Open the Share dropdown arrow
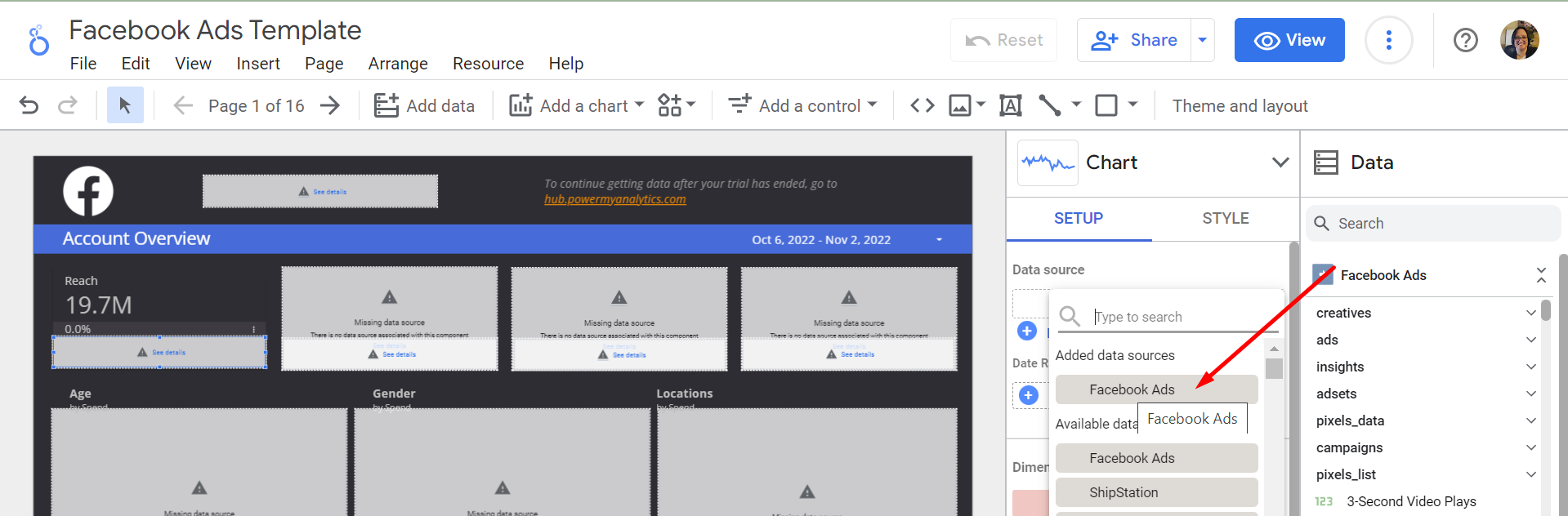 1202,40
